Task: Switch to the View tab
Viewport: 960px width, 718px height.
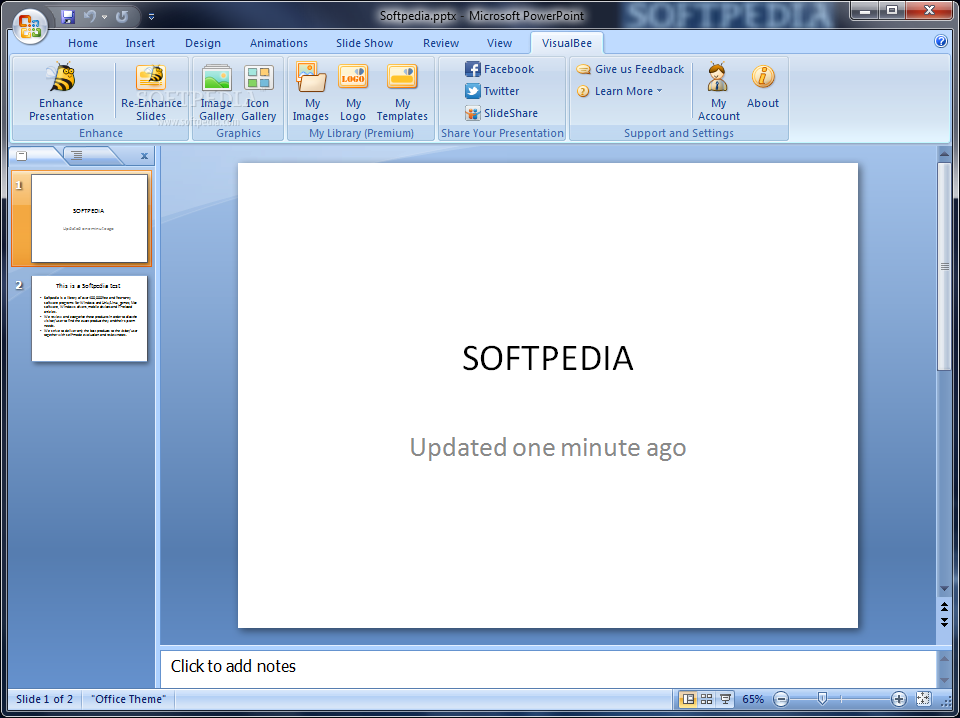Action: [499, 43]
